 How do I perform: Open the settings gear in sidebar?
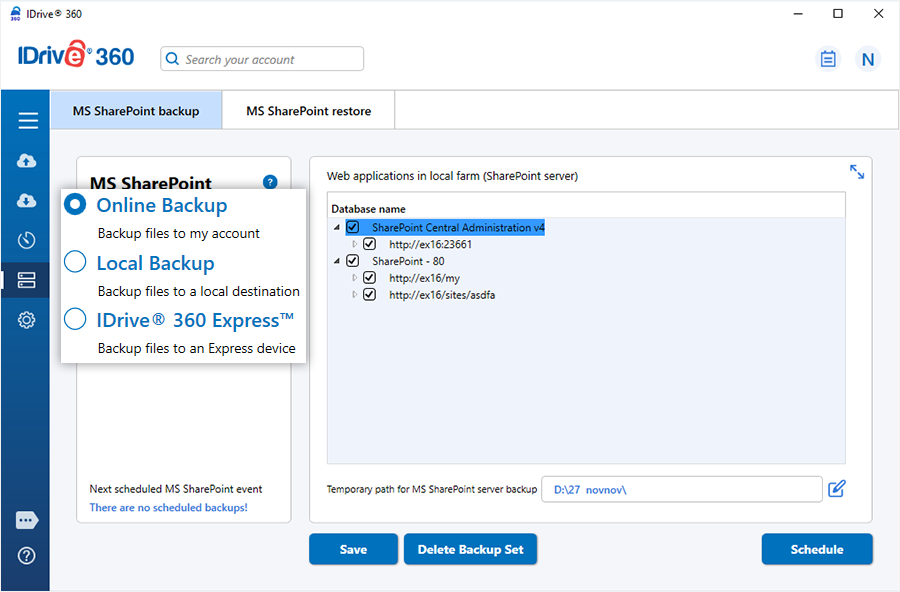coord(27,320)
